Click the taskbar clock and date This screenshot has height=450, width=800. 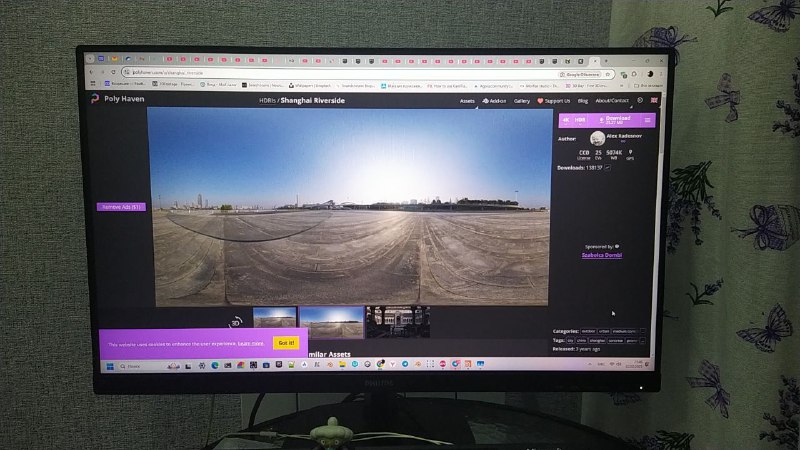634,364
